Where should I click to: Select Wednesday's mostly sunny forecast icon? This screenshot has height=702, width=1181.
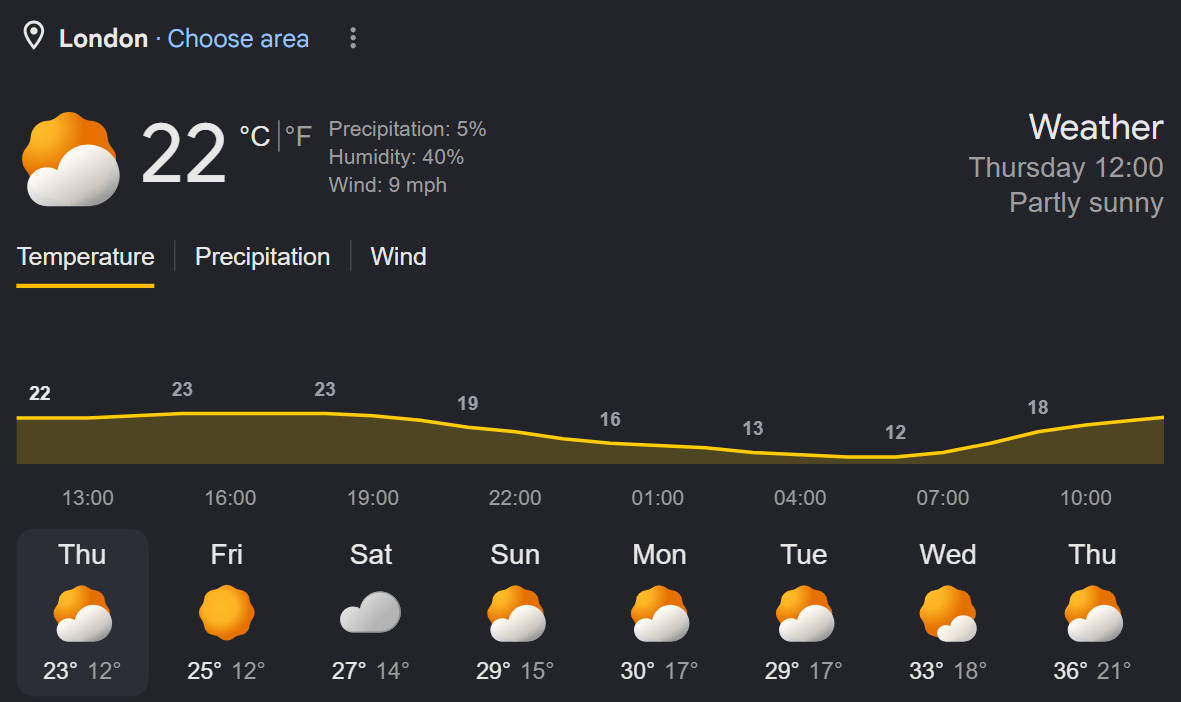pyautogui.click(x=948, y=613)
